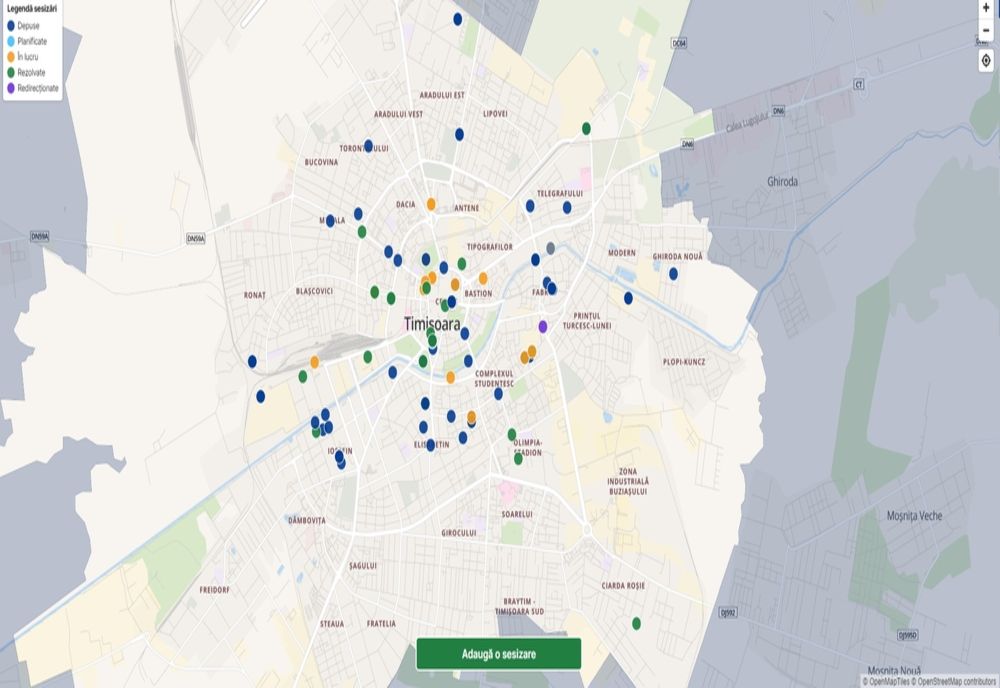The width and height of the screenshot is (1000, 688).
Task: Open the green marker near Ciarda Roșie
Action: click(638, 623)
